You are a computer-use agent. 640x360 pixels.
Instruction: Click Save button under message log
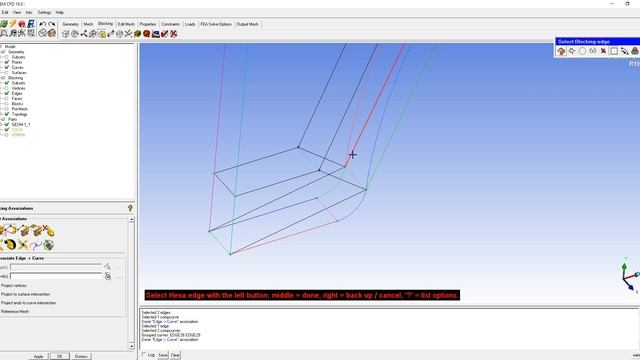click(x=163, y=355)
